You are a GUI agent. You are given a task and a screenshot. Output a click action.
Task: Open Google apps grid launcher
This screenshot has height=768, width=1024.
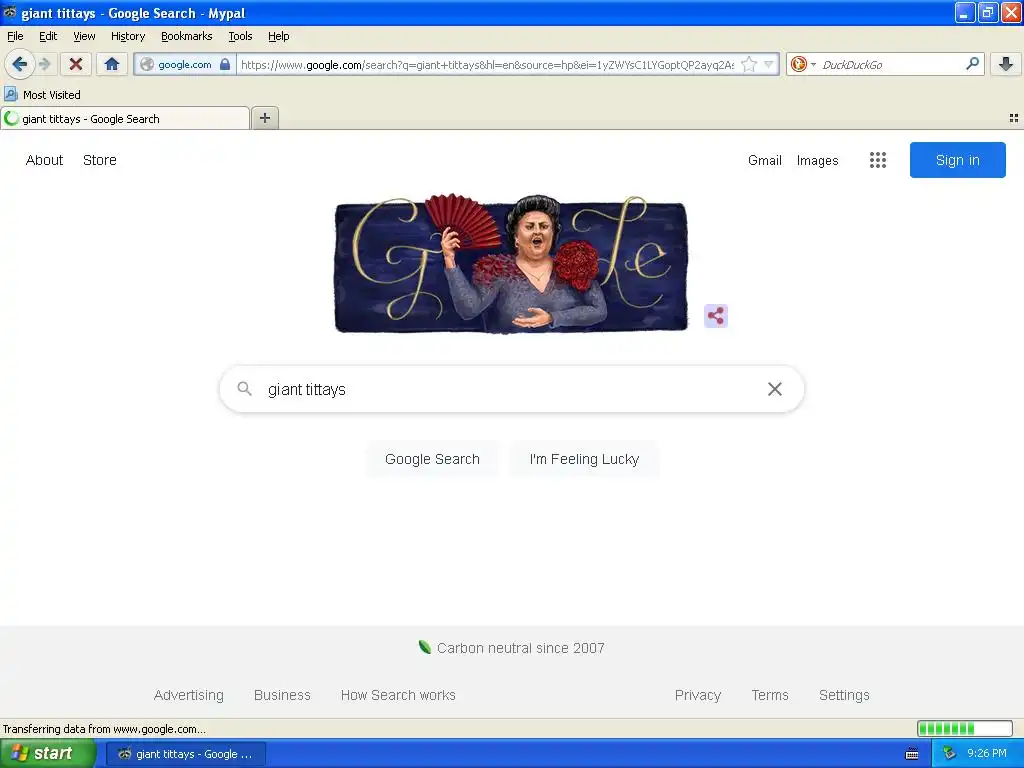[878, 160]
